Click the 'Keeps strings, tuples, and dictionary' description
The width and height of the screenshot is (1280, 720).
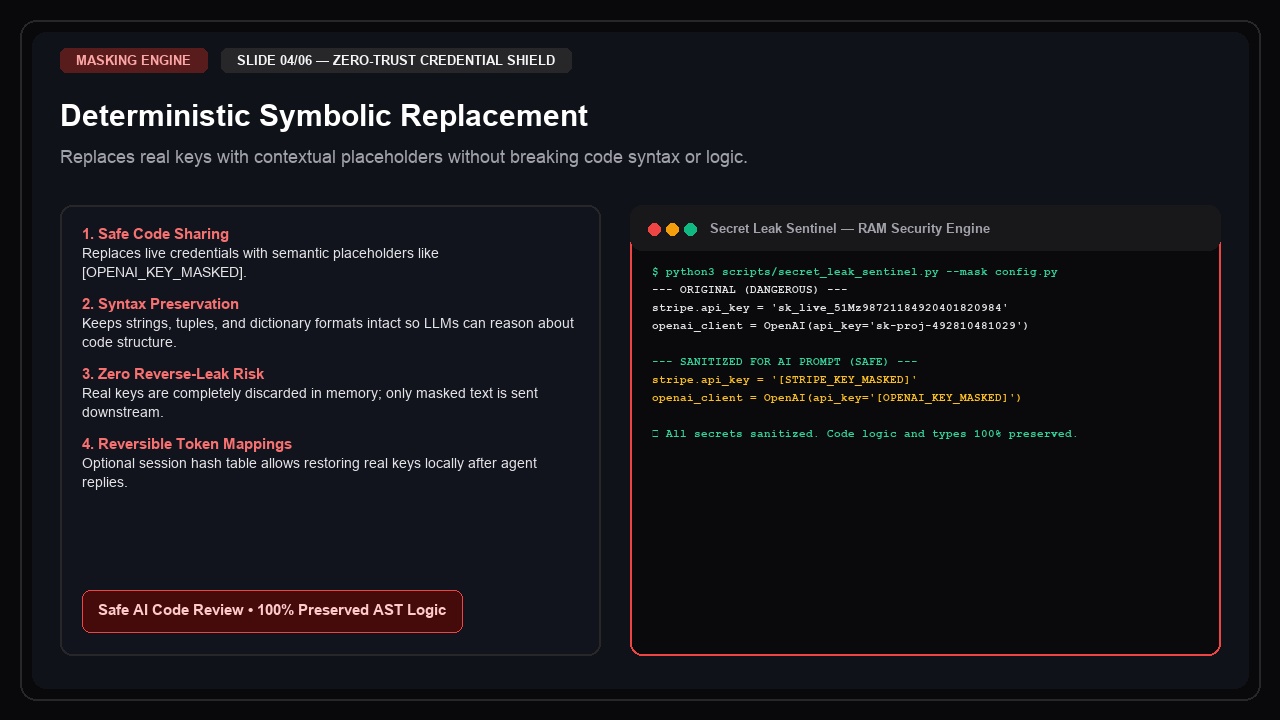(328, 333)
